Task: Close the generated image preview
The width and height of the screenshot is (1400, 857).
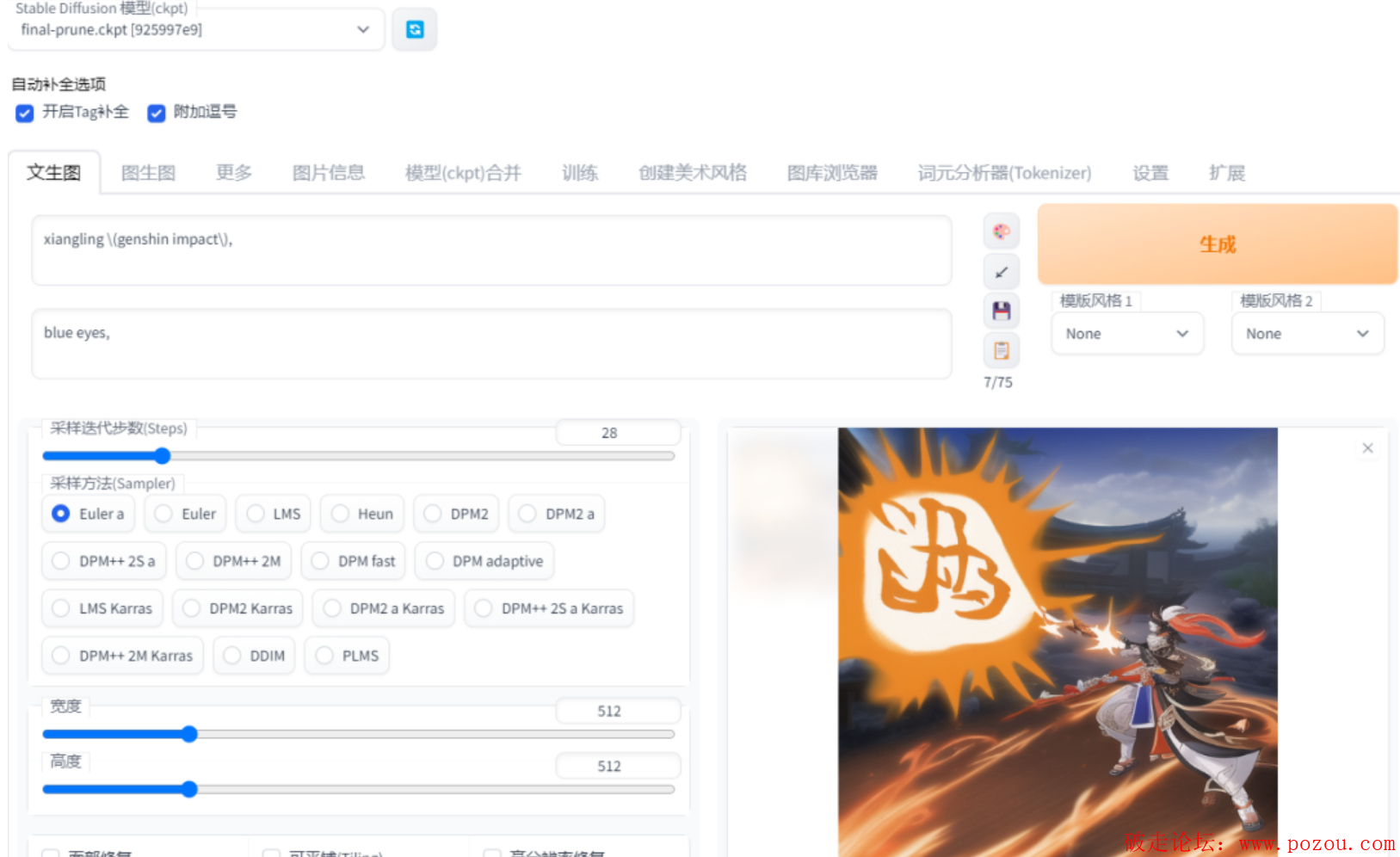Action: click(1367, 448)
